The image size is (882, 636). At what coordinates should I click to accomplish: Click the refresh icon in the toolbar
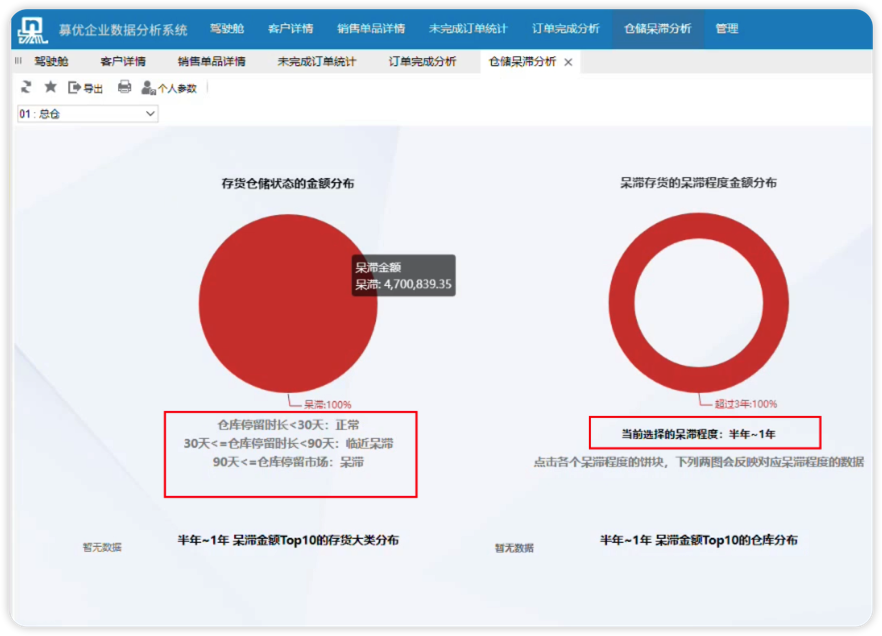[26, 87]
